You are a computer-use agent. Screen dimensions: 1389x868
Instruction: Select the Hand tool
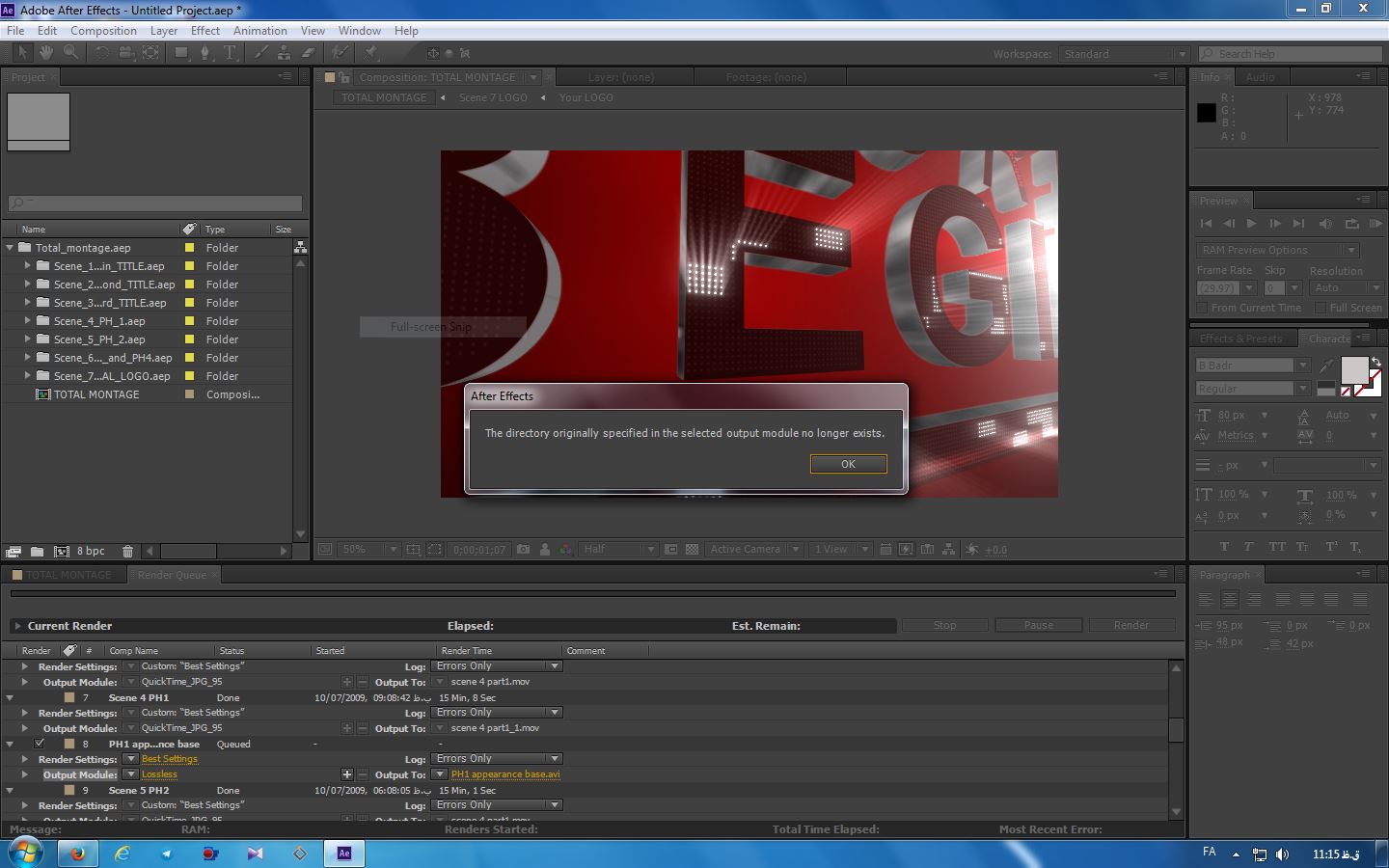[48, 53]
